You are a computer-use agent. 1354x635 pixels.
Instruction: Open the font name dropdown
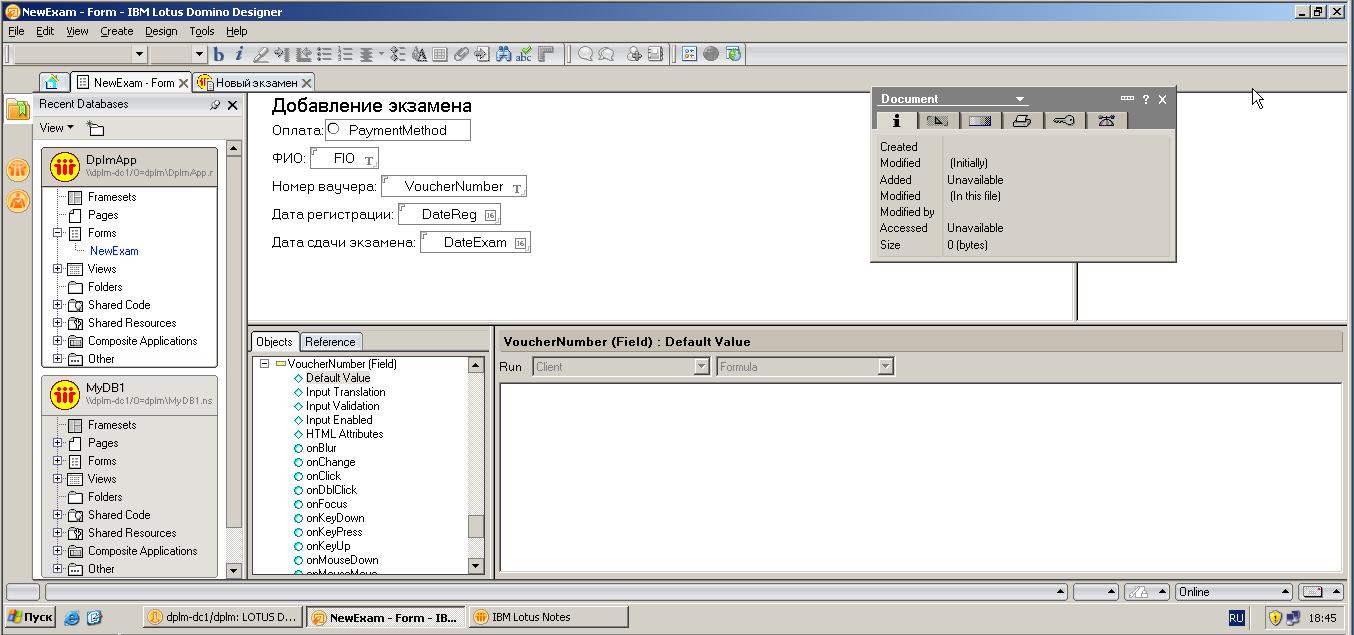coord(139,54)
